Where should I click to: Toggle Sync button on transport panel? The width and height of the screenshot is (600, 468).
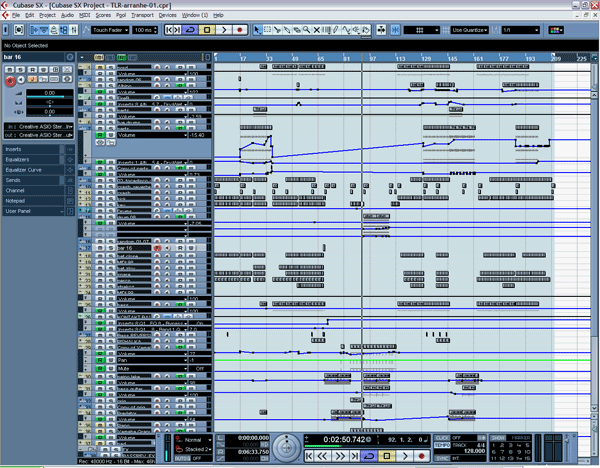pyautogui.click(x=442, y=457)
